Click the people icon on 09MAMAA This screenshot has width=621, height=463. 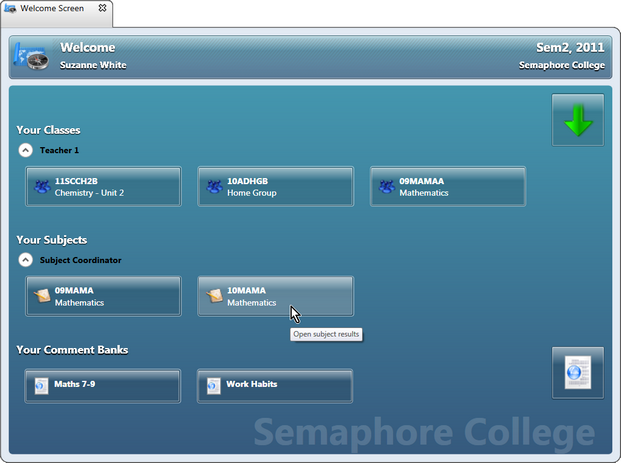click(387, 187)
